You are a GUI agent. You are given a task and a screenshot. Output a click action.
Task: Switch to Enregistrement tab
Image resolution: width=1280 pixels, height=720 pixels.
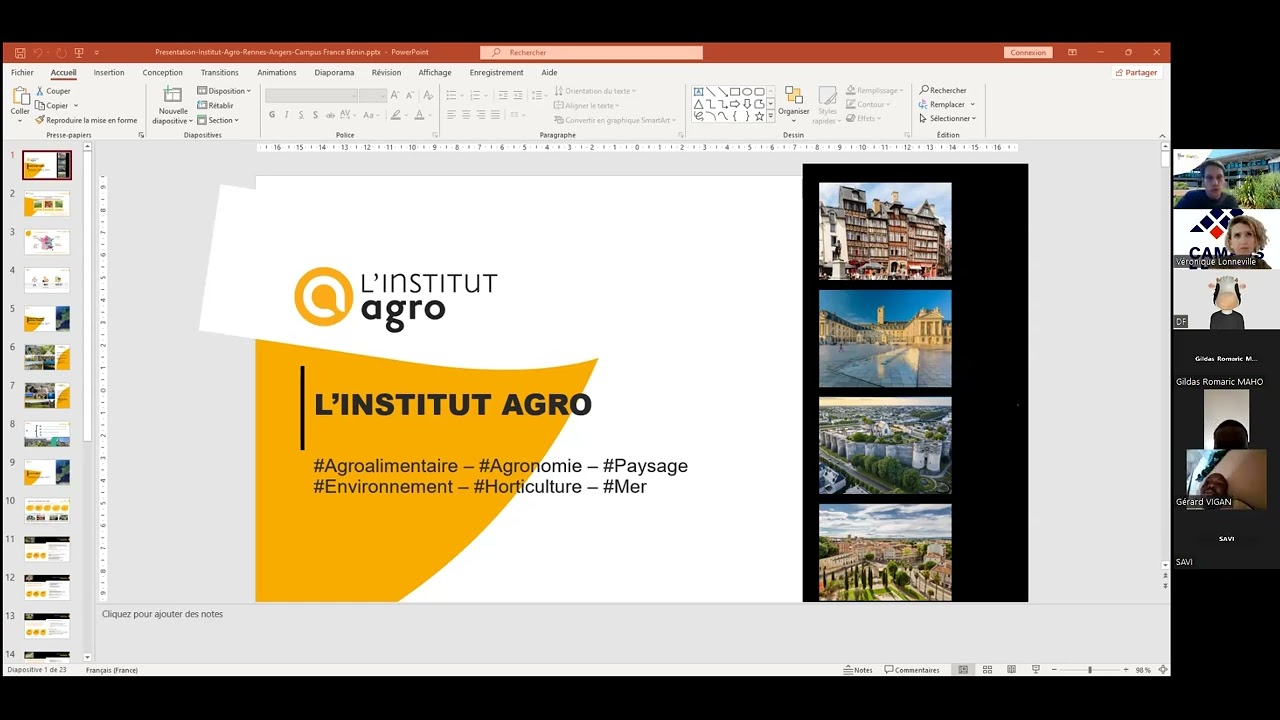click(496, 73)
